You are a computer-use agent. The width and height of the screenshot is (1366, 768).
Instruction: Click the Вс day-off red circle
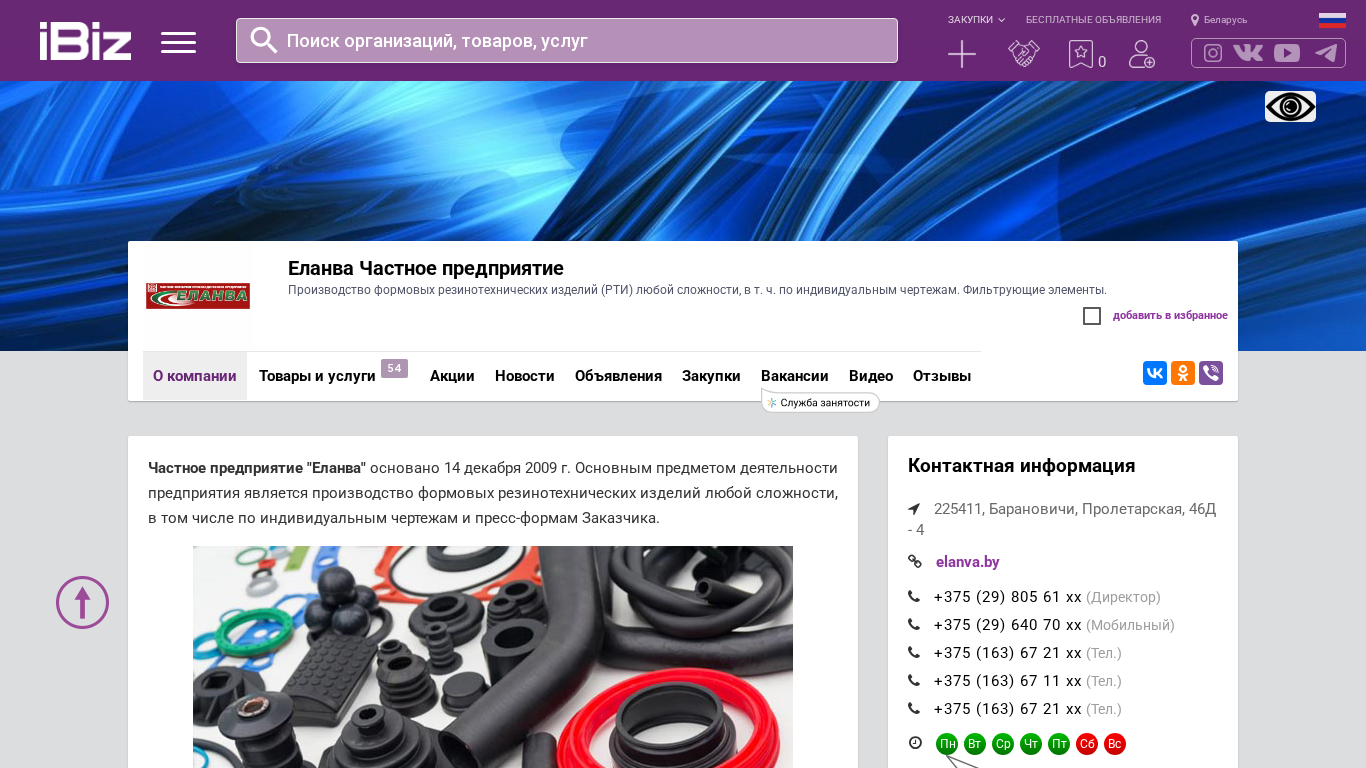coord(1115,744)
